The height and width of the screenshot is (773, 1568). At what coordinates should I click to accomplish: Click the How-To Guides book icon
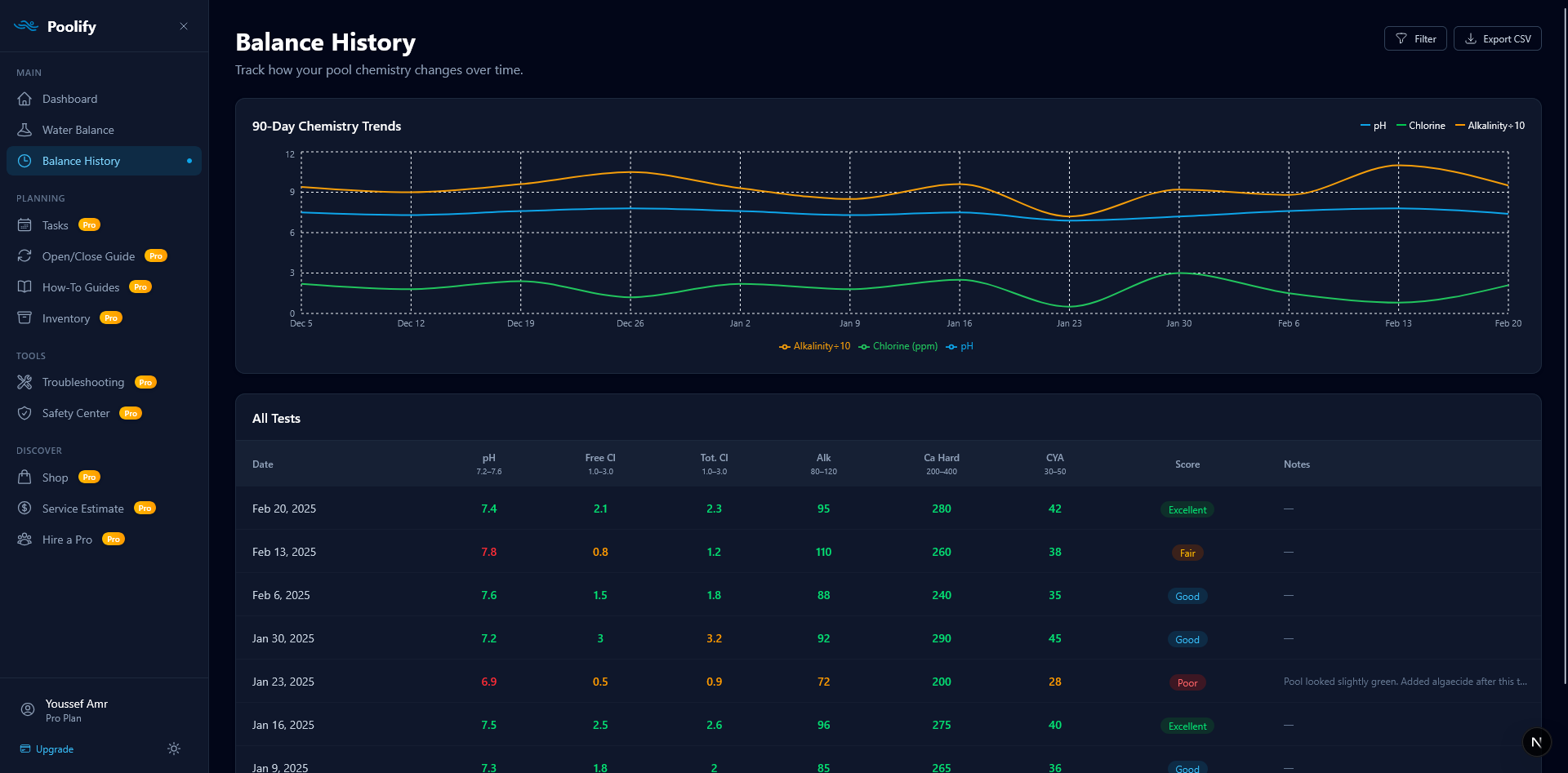24,287
